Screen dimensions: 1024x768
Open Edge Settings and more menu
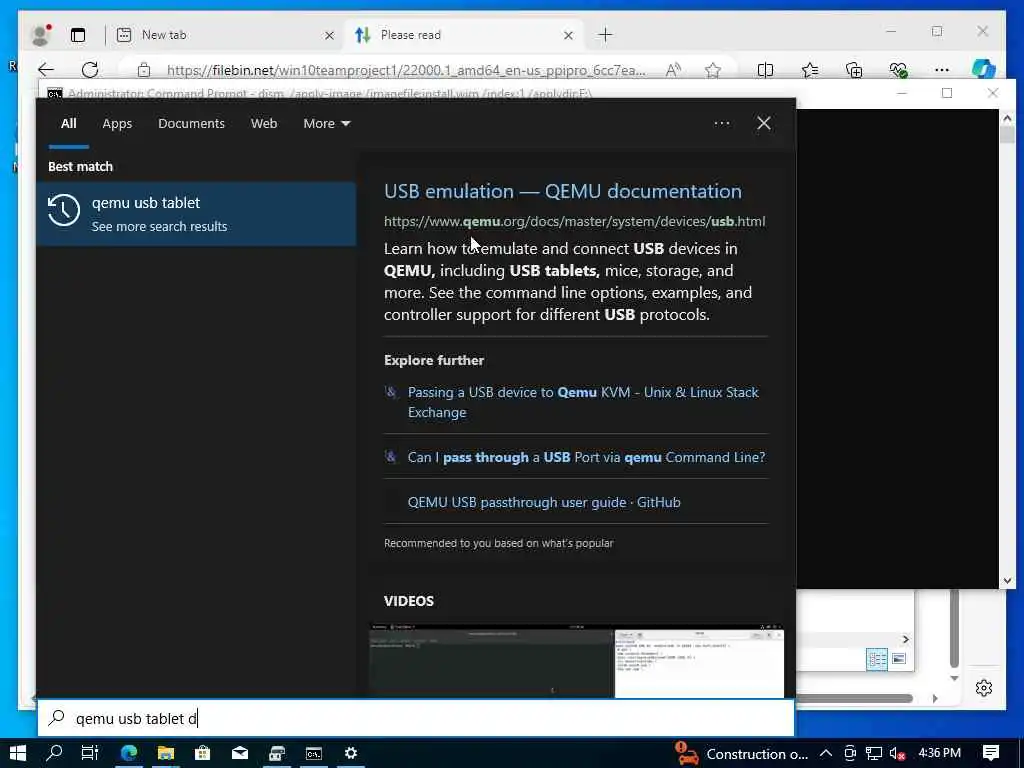click(x=941, y=70)
